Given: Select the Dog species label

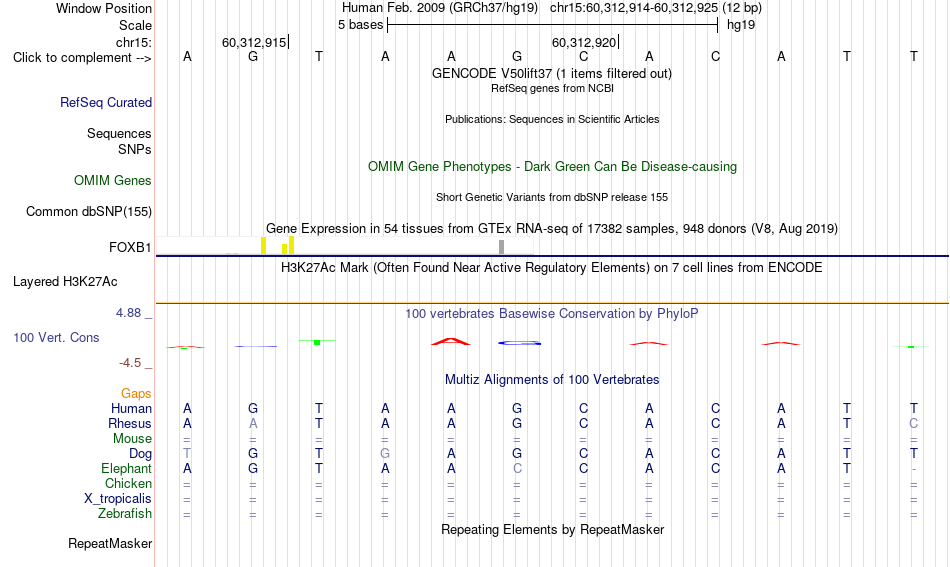Looking at the screenshot, I should (x=140, y=454).
